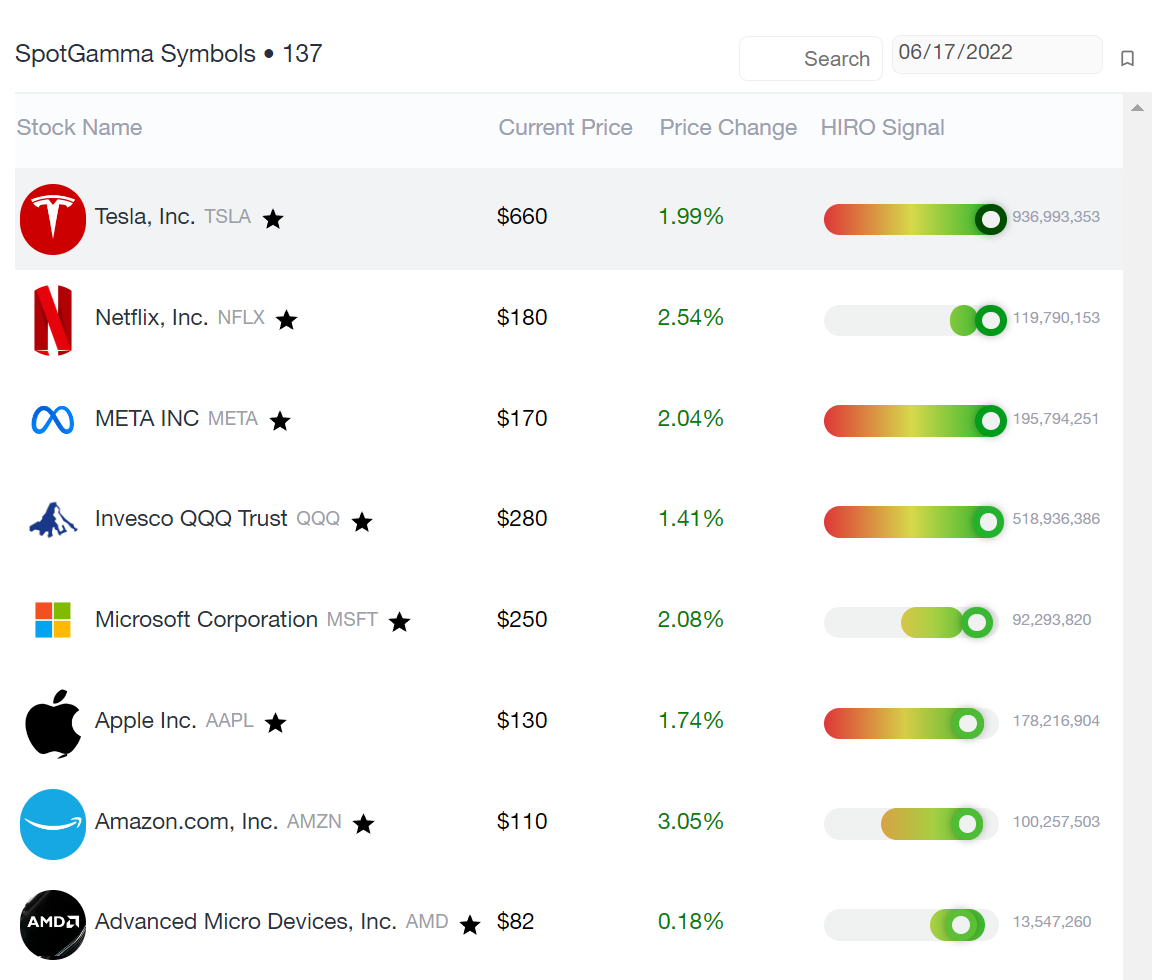
Task: Toggle the favorite star for TSLA
Action: (274, 218)
